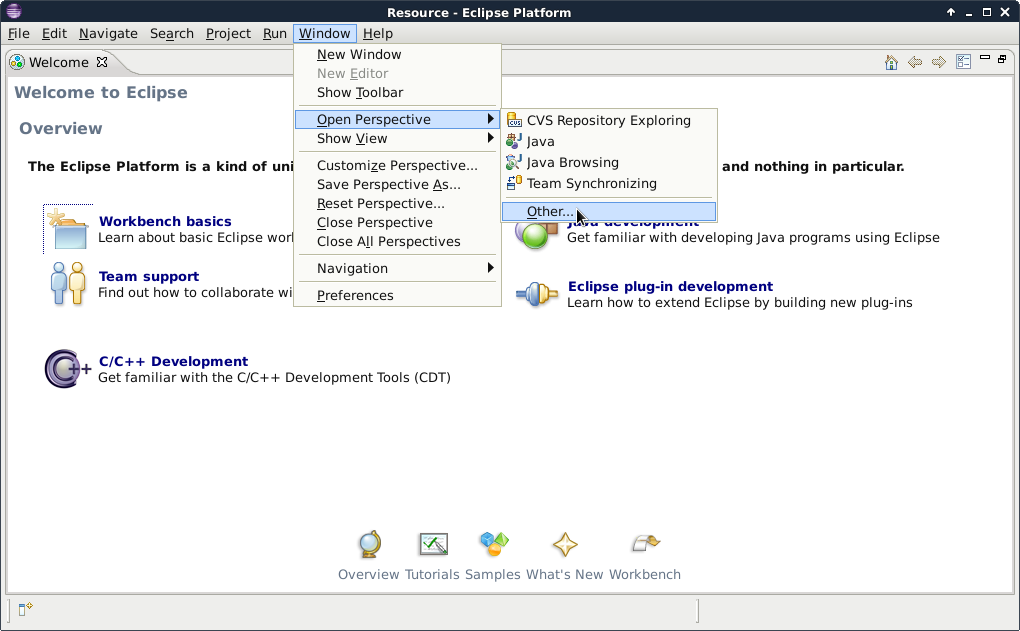Keep window above others via title bar arrow
This screenshot has height=631, width=1020.
coord(950,12)
